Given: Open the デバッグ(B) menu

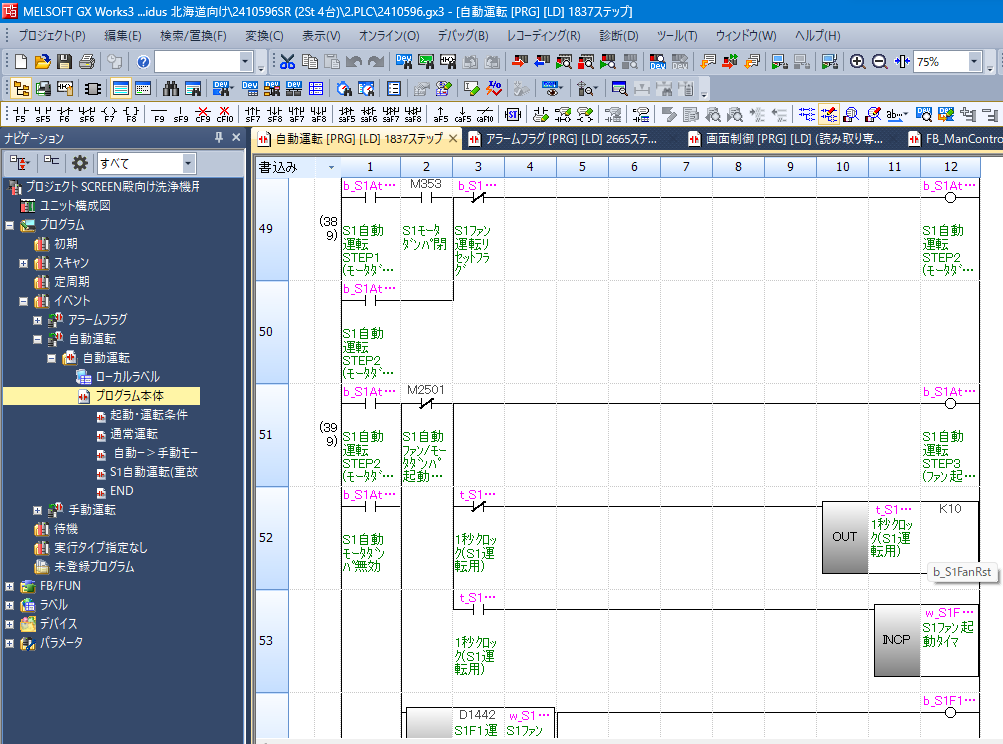Looking at the screenshot, I should tap(463, 36).
